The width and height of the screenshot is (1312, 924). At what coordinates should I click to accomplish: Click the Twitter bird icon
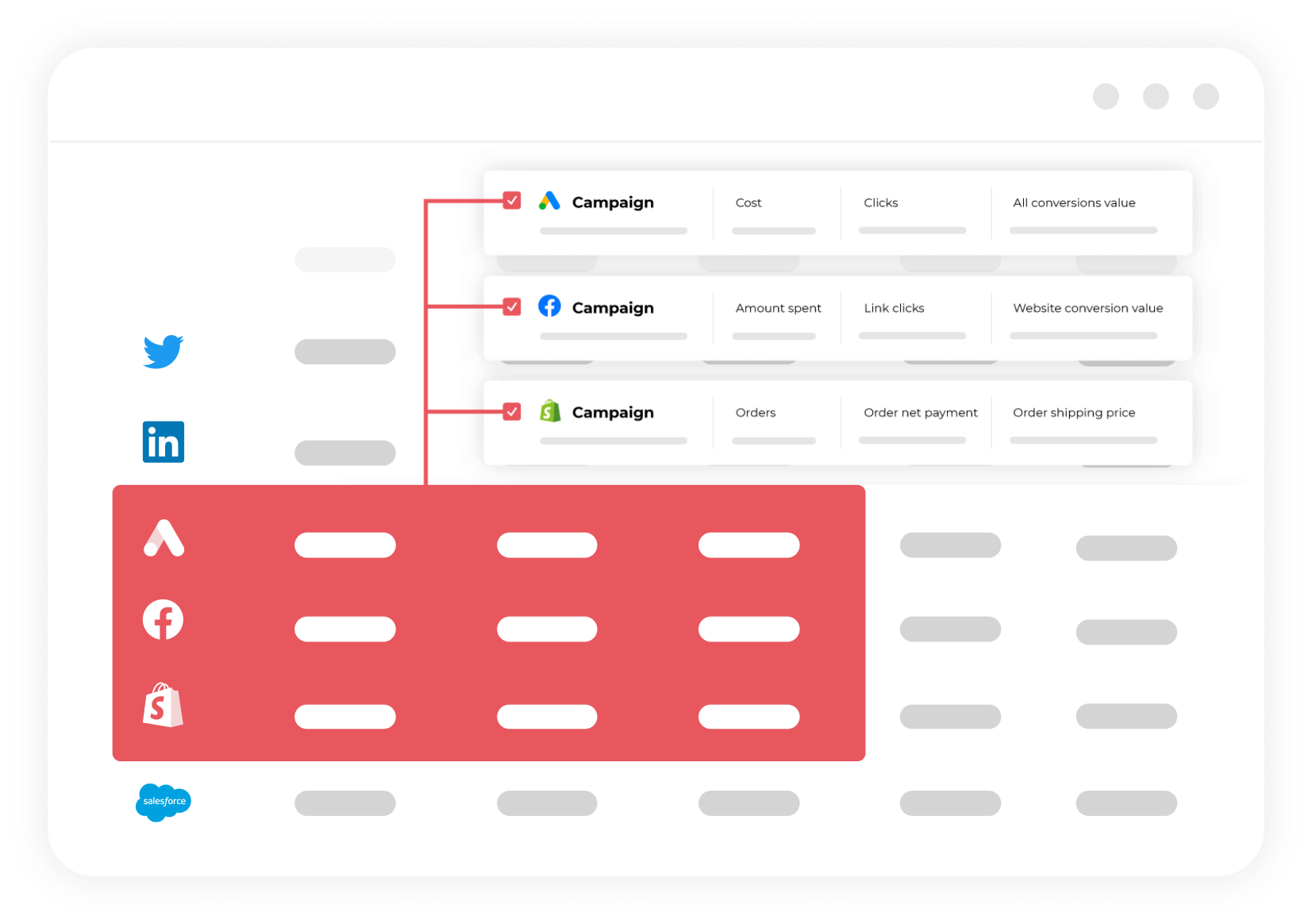[x=164, y=352]
